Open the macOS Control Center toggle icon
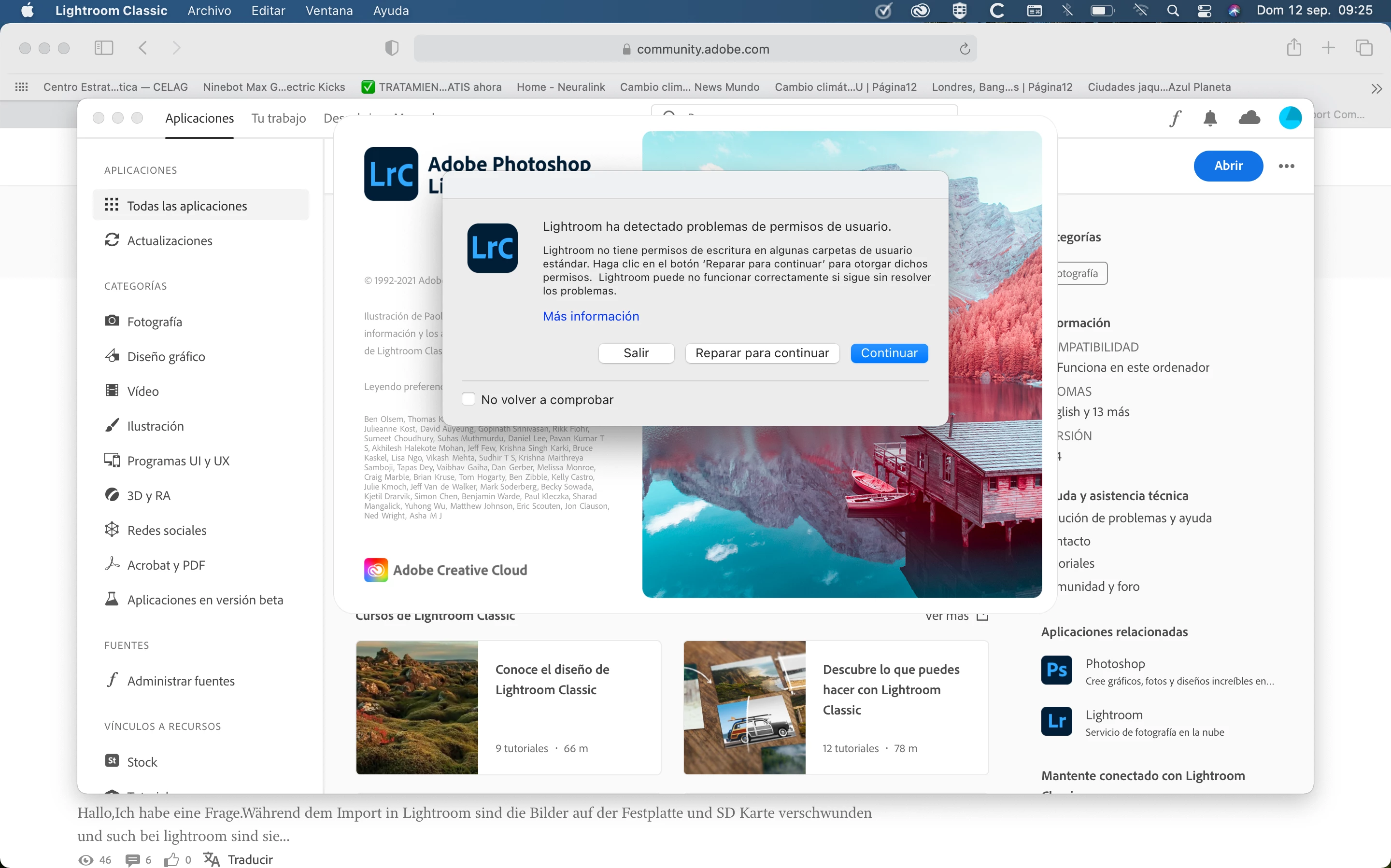The height and width of the screenshot is (868, 1391). 1205,10
